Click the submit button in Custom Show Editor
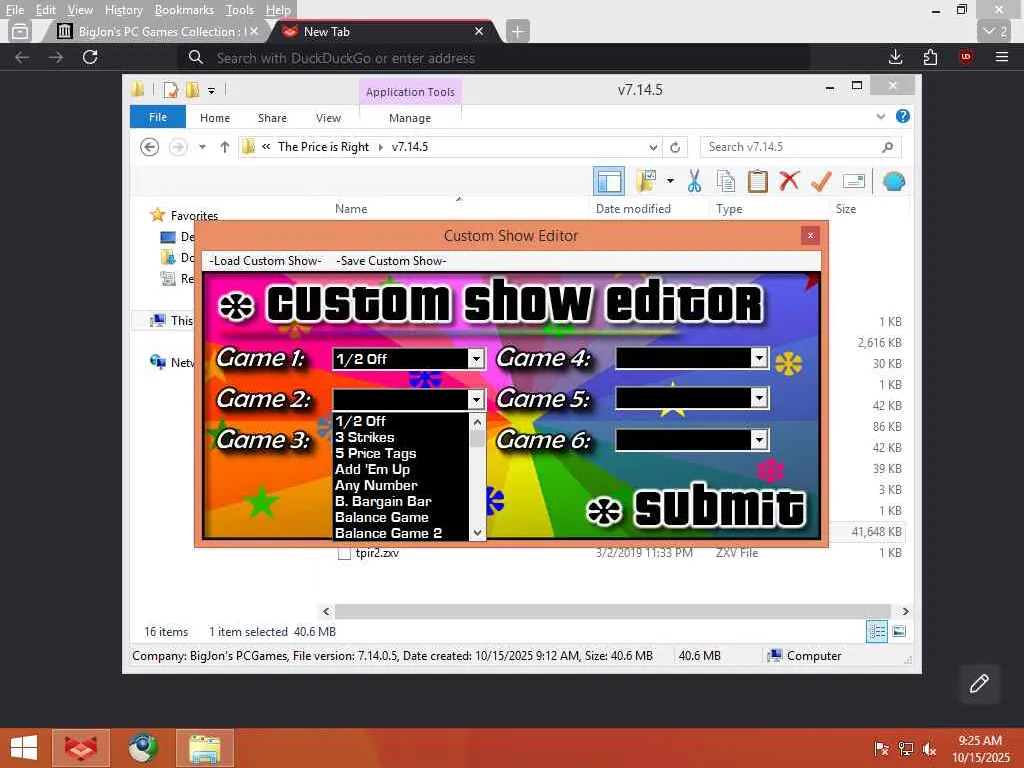This screenshot has width=1024, height=768. (696, 507)
